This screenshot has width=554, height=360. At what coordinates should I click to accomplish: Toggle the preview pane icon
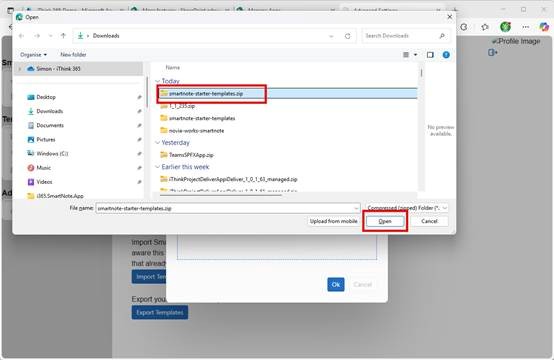(430, 55)
